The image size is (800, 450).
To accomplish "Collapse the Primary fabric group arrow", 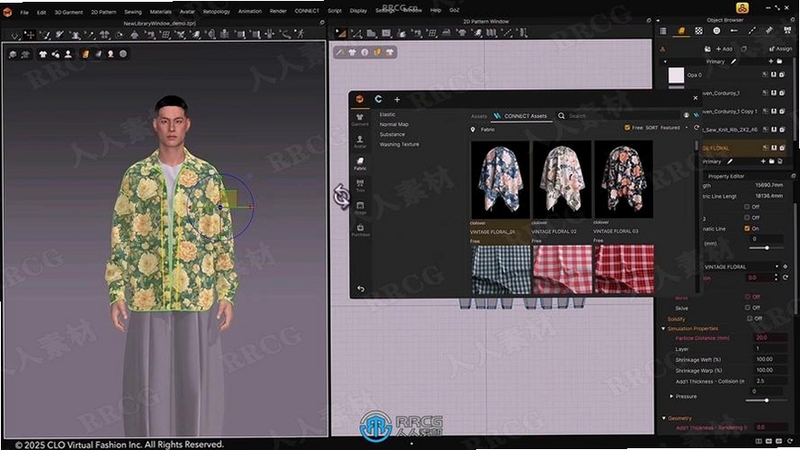I will (665, 62).
